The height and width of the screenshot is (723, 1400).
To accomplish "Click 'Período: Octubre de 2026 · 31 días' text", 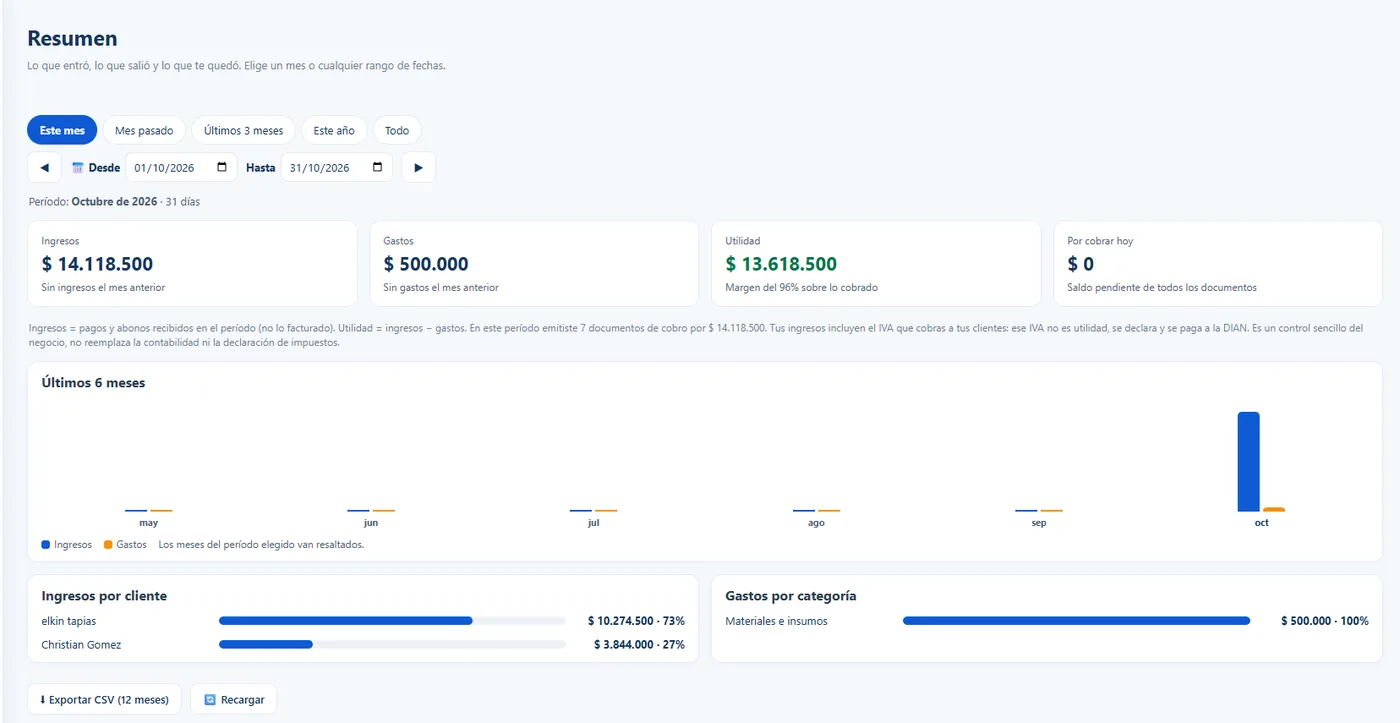I will pos(114,201).
